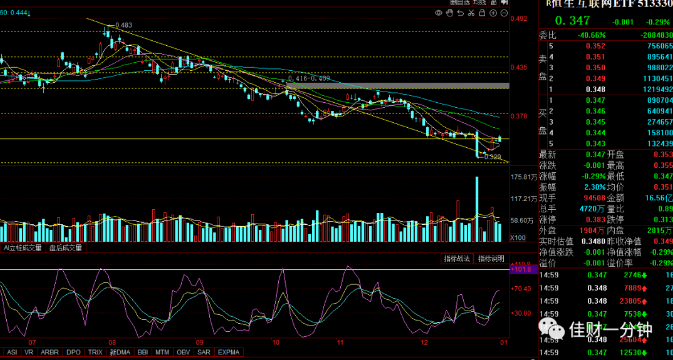Select the scissors cut tool icon
This screenshot has height=360, width=673.
[471, 13]
